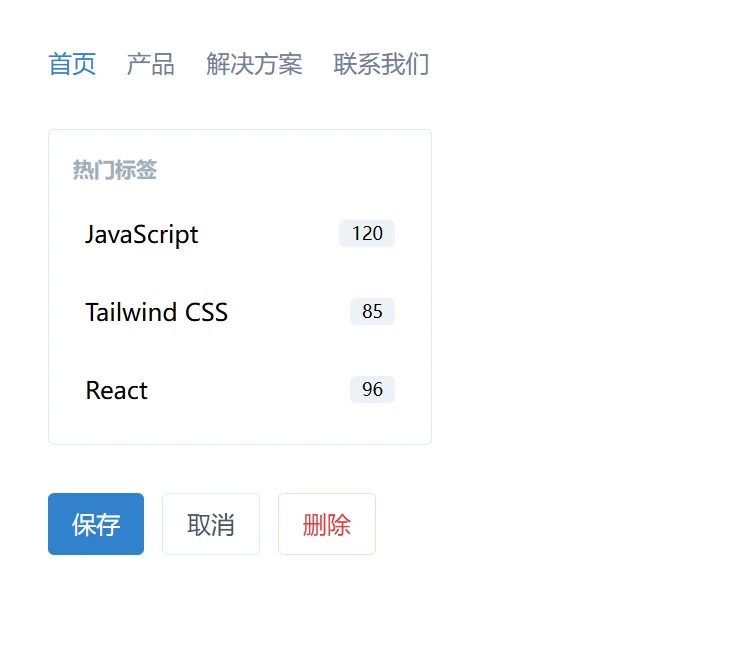The width and height of the screenshot is (755, 657).
Task: Go to the 产品 page
Action: 151,65
